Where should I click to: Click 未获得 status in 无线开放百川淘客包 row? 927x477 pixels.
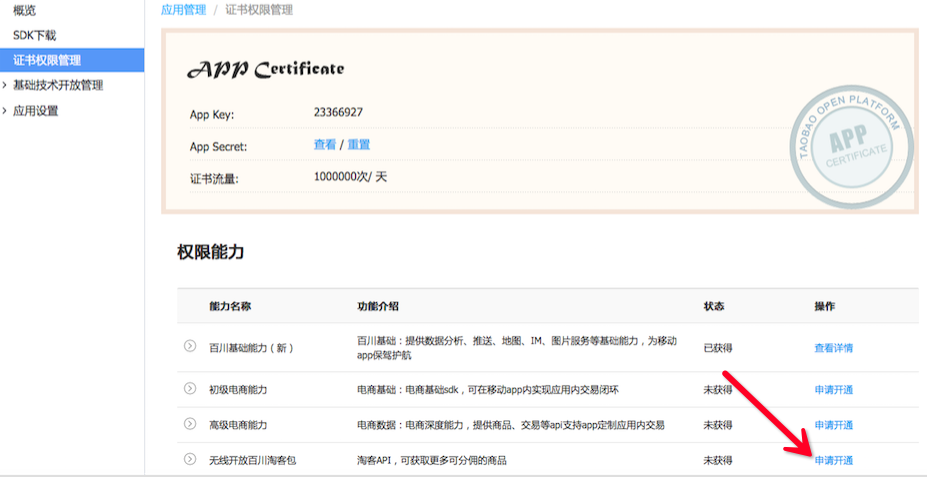click(718, 460)
